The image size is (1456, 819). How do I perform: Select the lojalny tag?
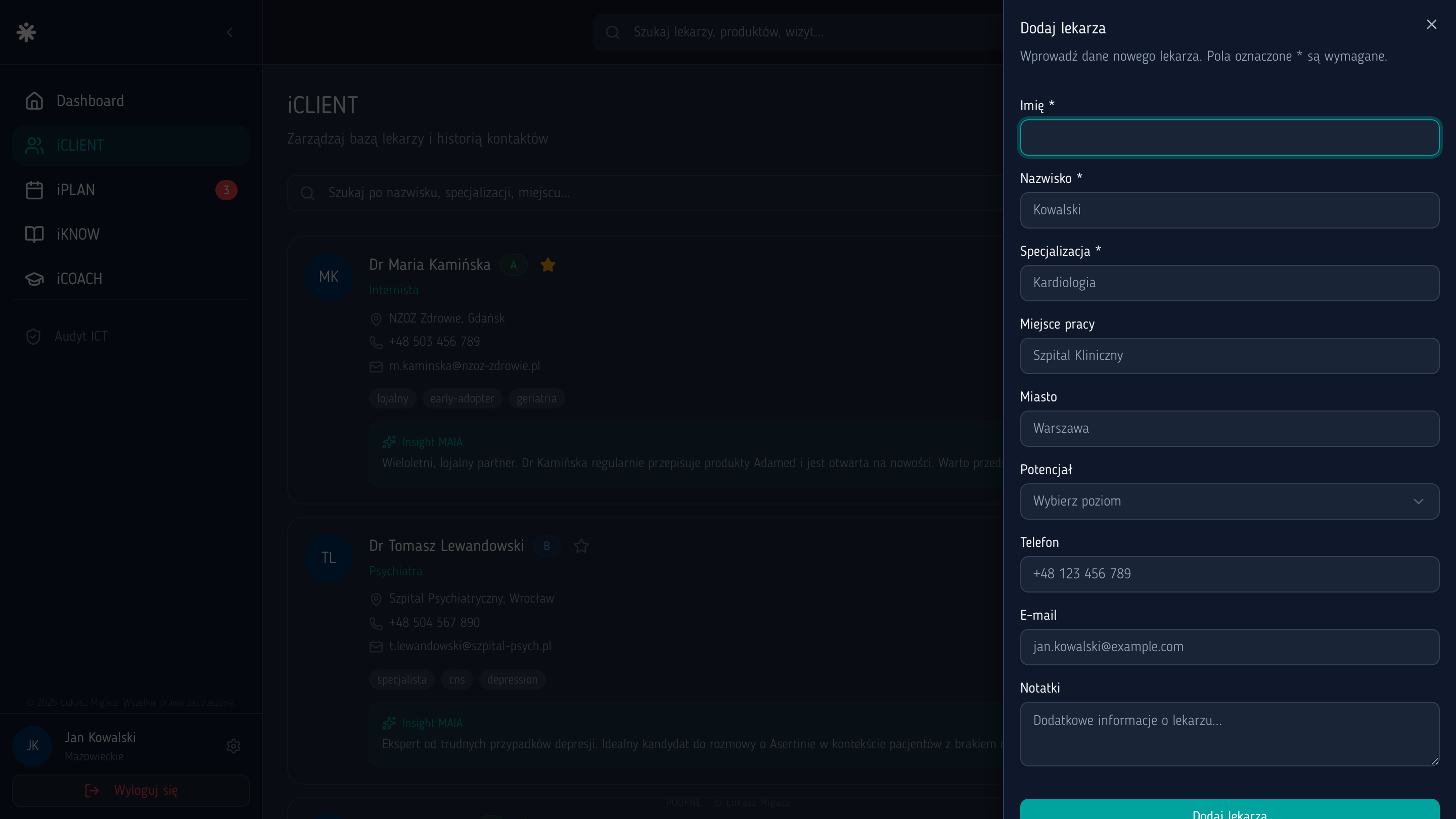393,398
